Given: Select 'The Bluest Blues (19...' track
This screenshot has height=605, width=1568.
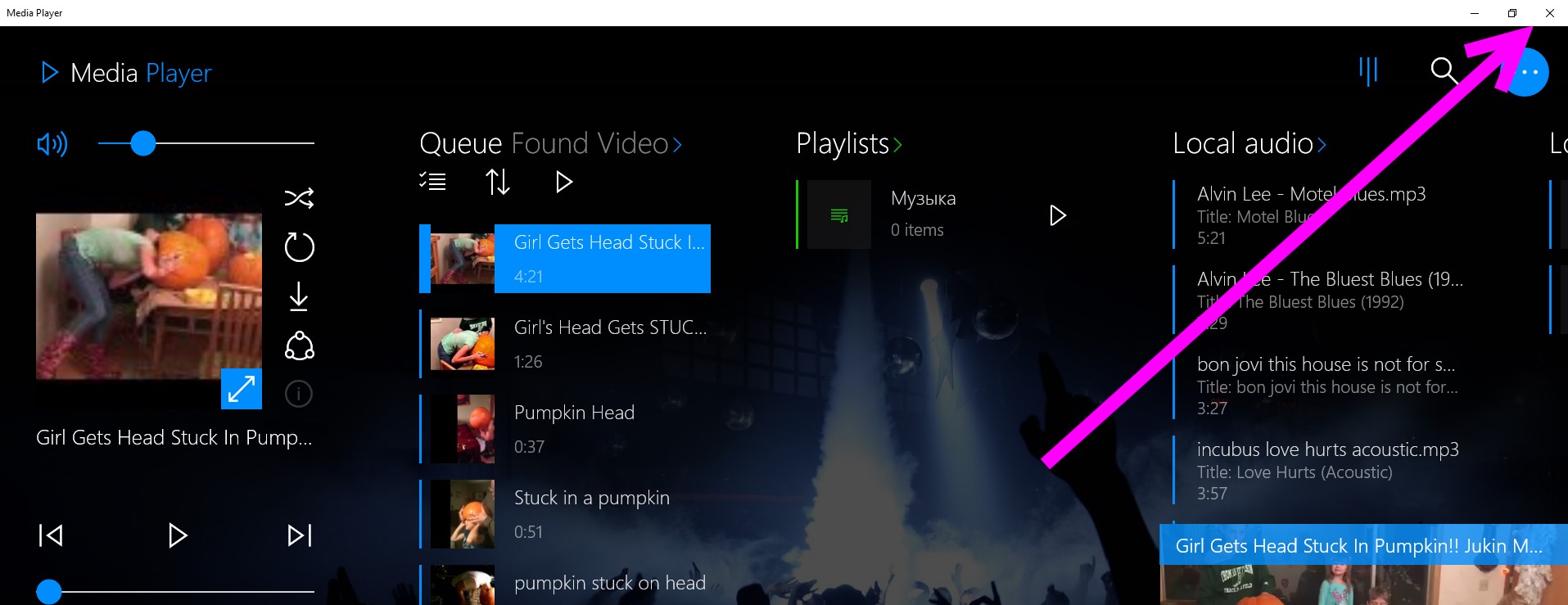Looking at the screenshot, I should tap(1320, 300).
